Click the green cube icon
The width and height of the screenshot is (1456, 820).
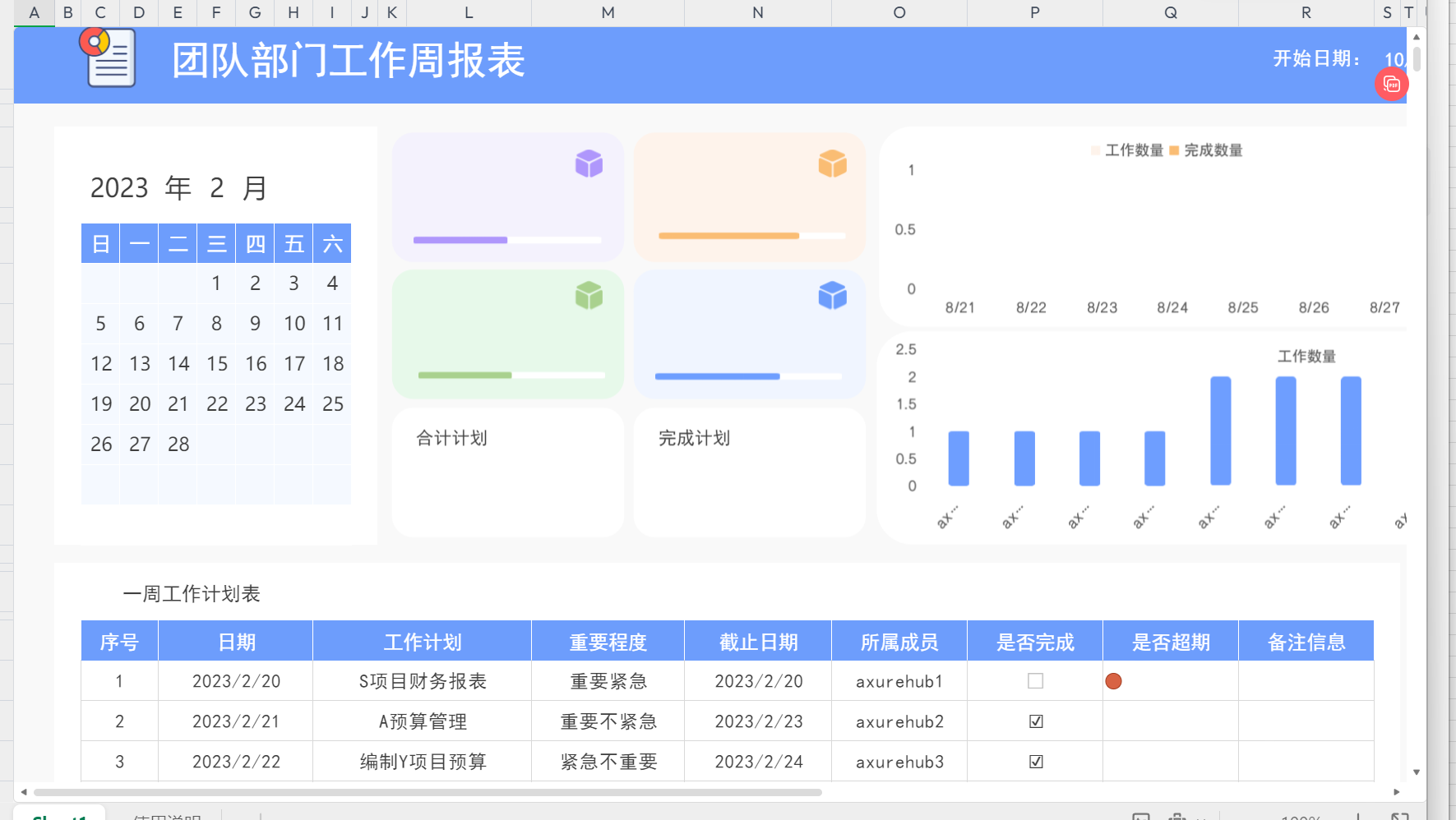589,295
